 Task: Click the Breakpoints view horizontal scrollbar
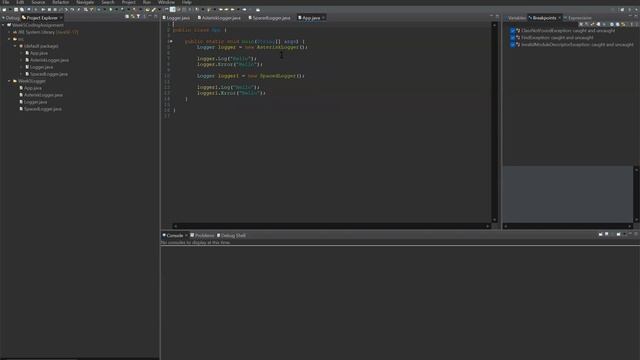[568, 226]
